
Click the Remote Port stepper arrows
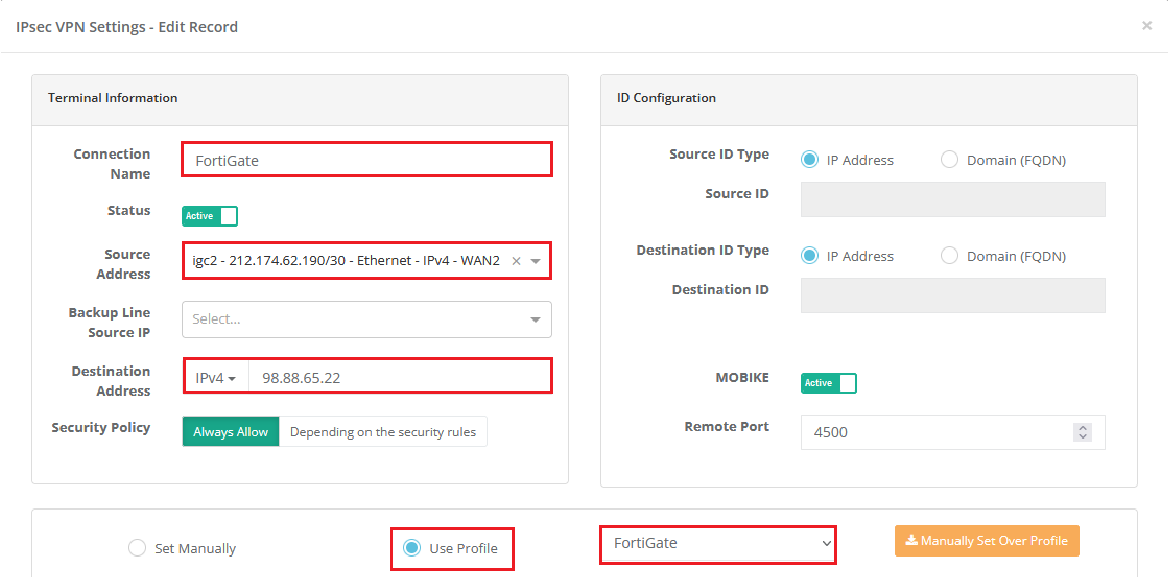pos(1082,432)
